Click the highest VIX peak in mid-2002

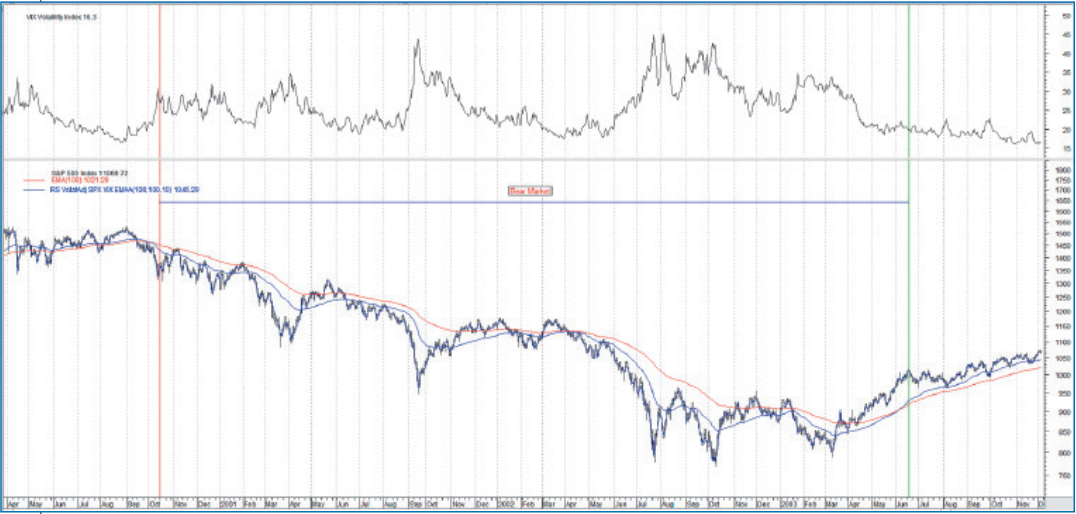pyautogui.click(x=656, y=36)
